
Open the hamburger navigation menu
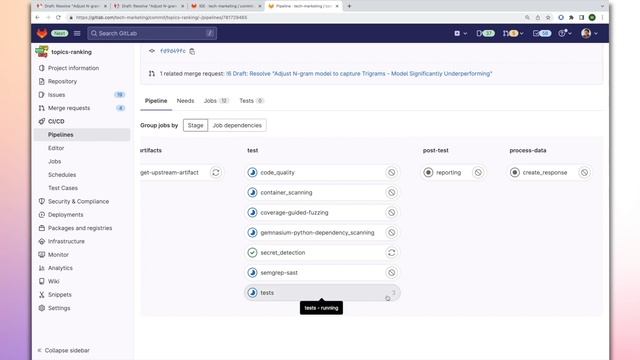click(x=77, y=33)
